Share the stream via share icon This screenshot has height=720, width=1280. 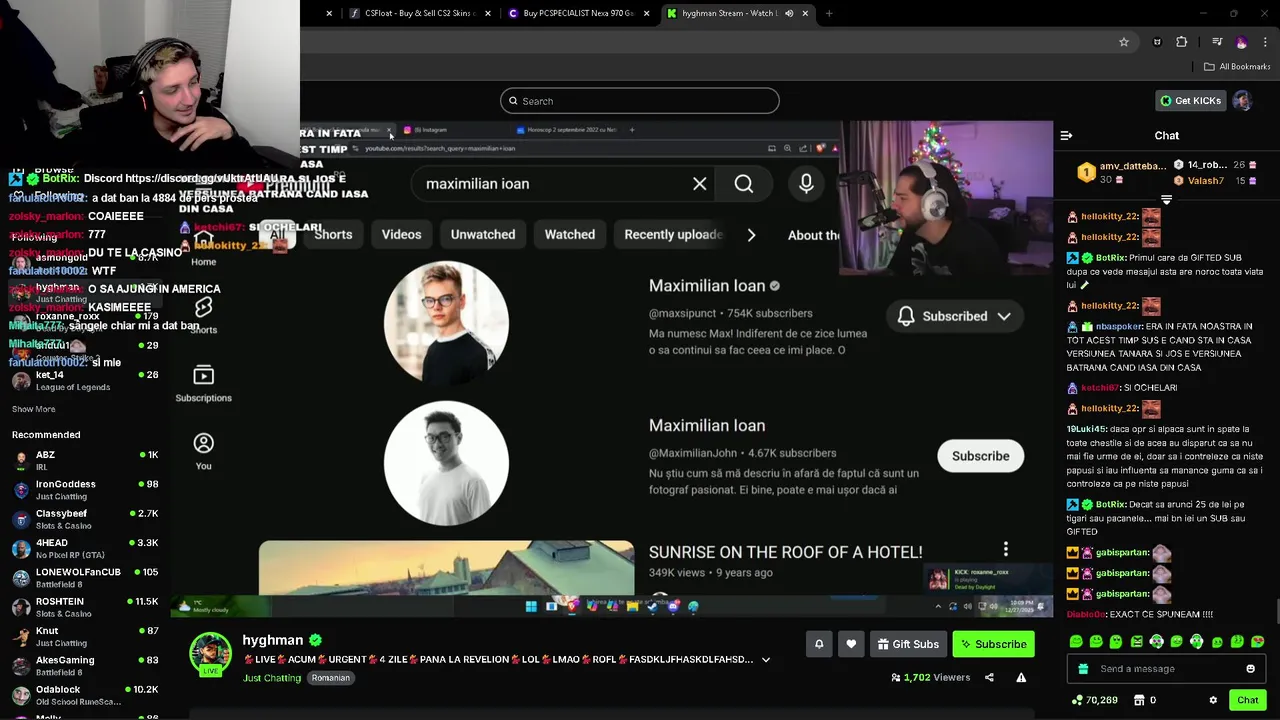click(x=989, y=677)
